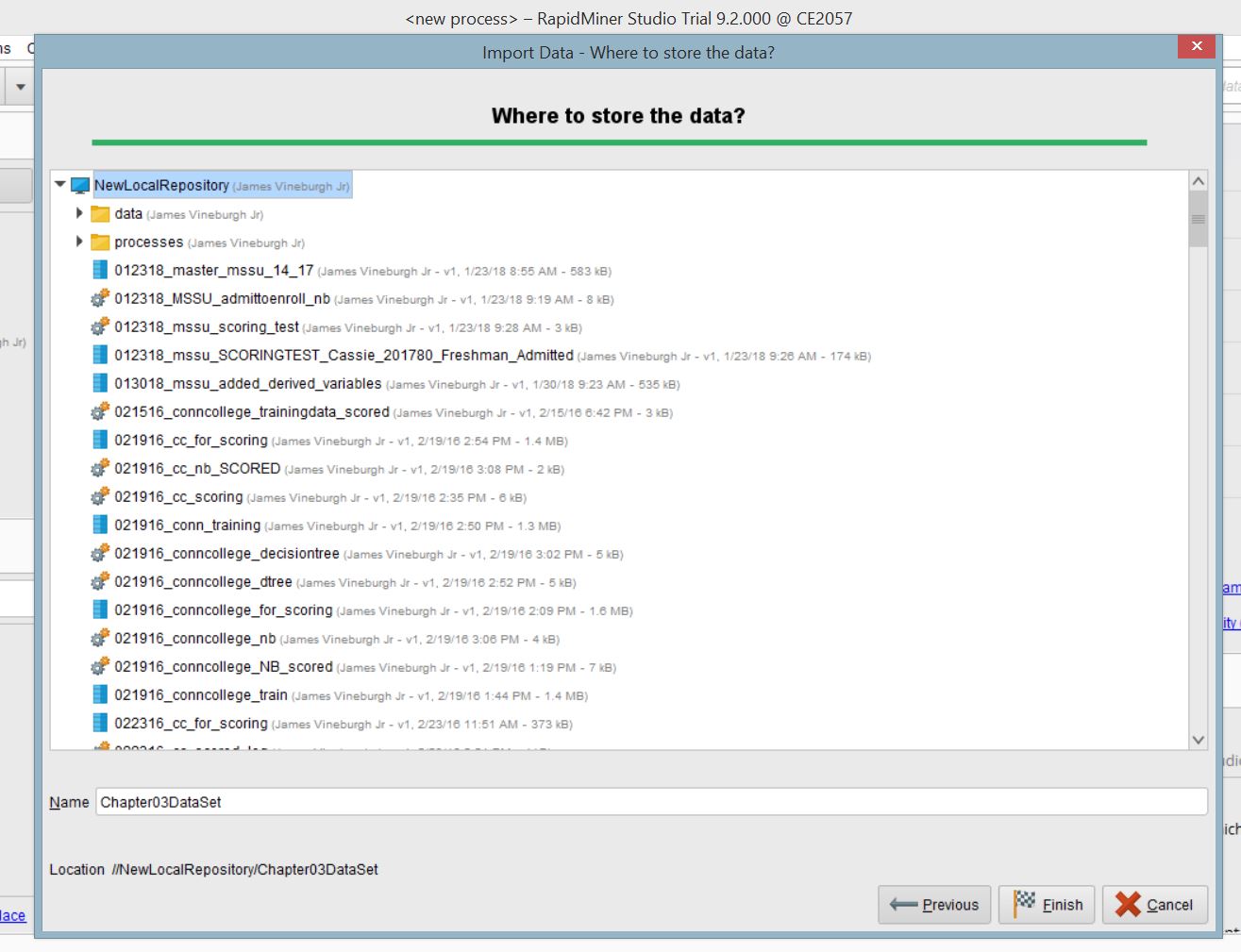Screen dimensions: 1241x952
Task: Select the 021916_conncollege_for_scoring data set icon
Action: 100,610
